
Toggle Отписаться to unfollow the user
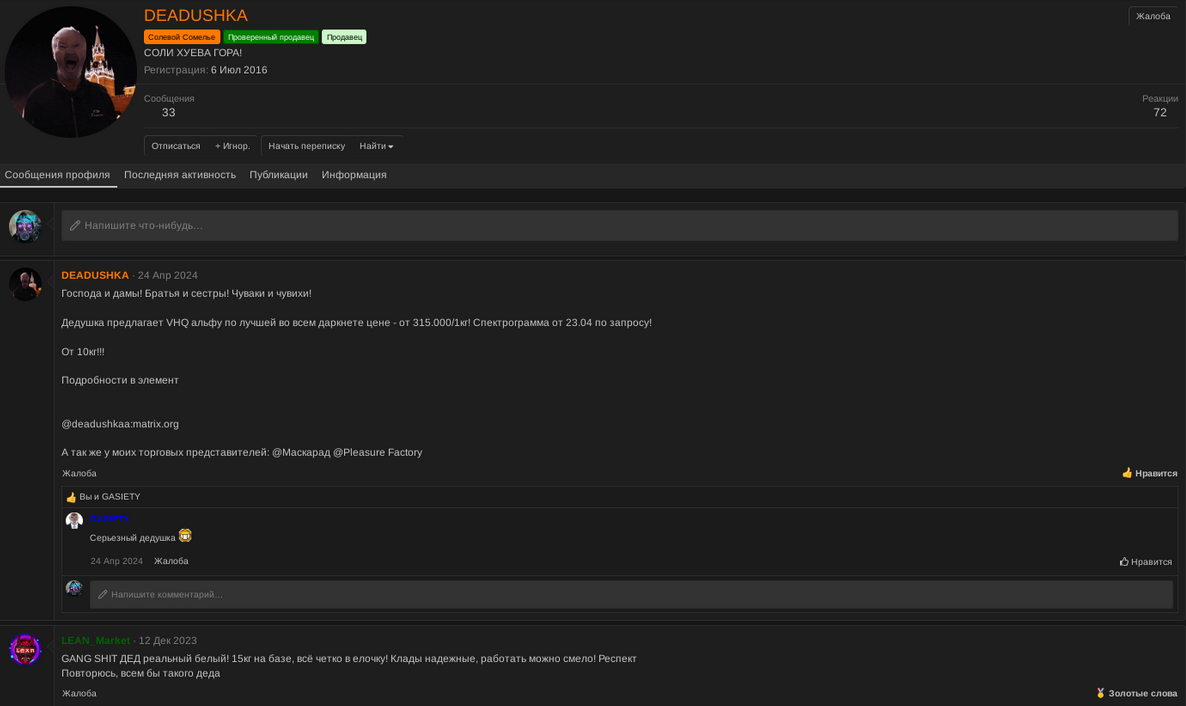(x=176, y=146)
